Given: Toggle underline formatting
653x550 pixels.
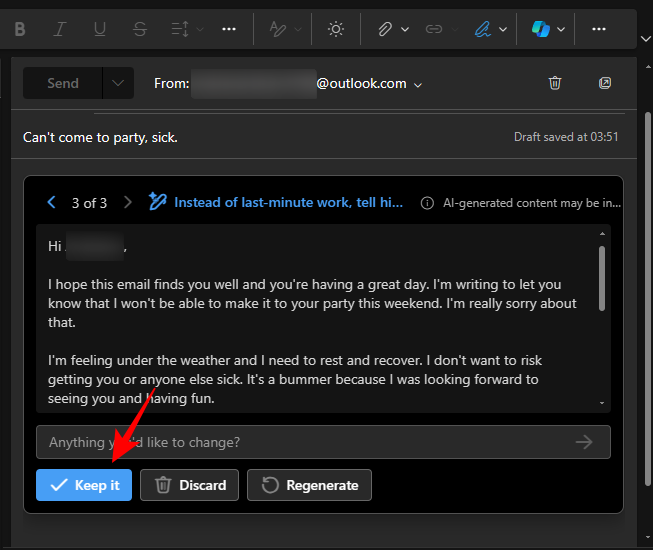Looking at the screenshot, I should click(x=100, y=29).
